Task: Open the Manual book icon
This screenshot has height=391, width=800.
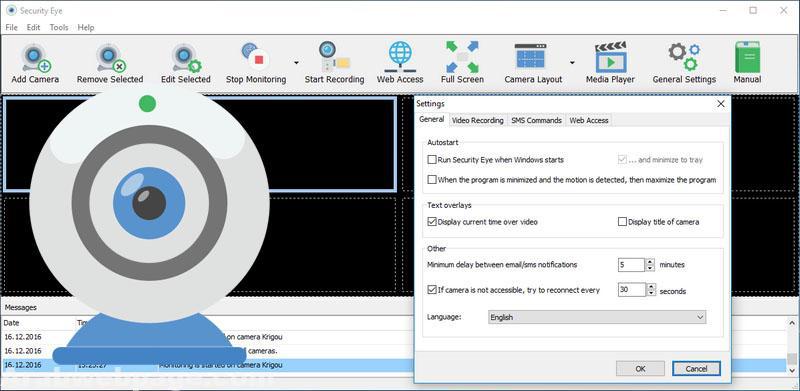Action: point(747,57)
